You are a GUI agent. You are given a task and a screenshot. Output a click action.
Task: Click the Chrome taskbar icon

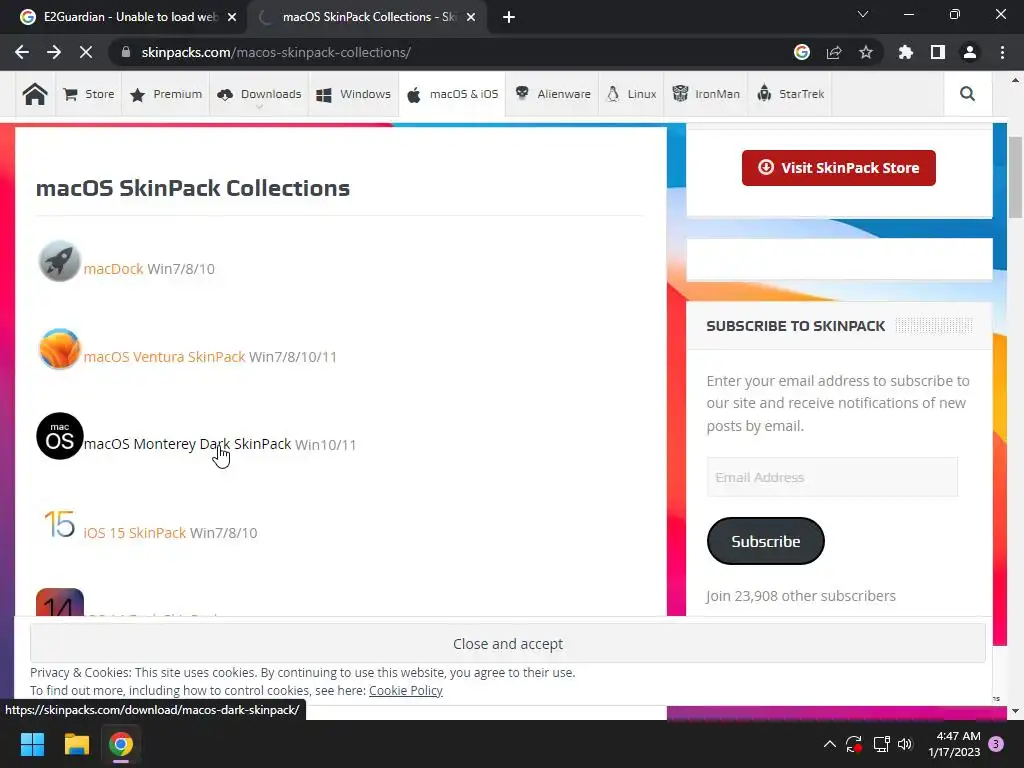click(121, 744)
